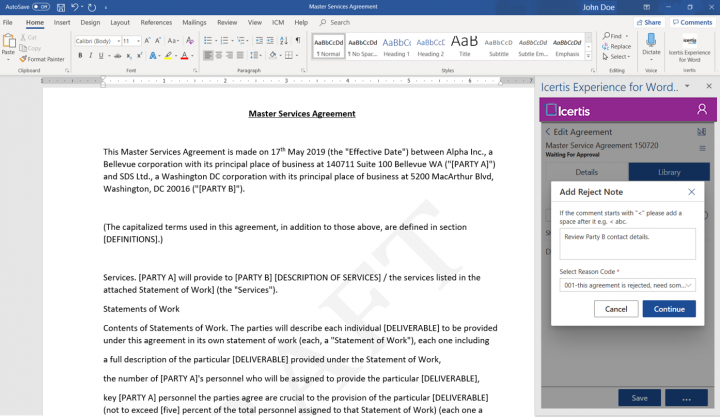Expand the Calibri (Body) font name dropdown
This screenshot has width=720, height=418.
pyautogui.click(x=96, y=41)
